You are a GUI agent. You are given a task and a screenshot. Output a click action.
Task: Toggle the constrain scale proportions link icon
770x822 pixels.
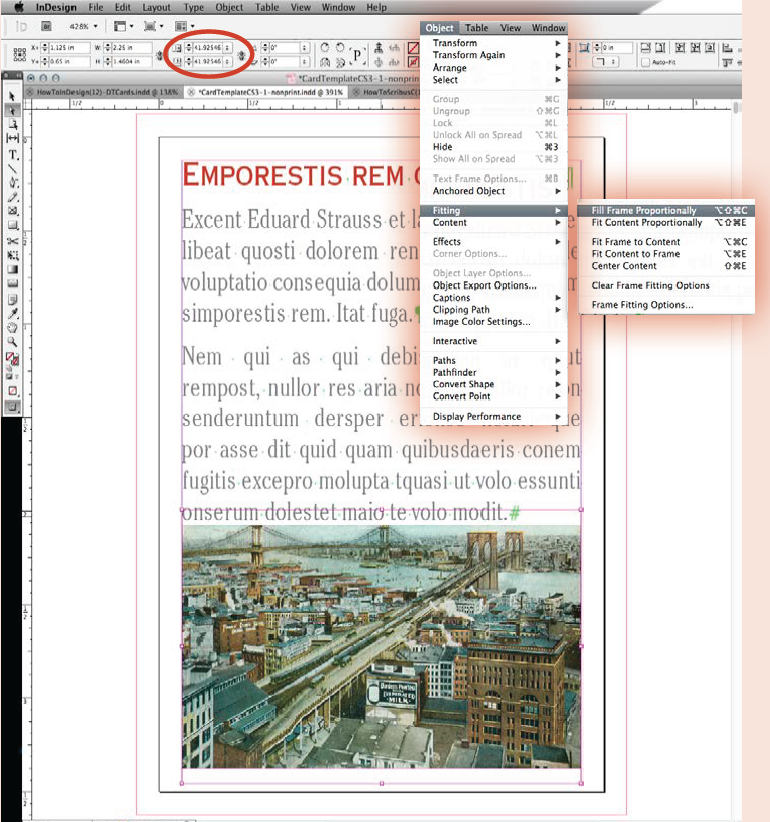click(241, 54)
